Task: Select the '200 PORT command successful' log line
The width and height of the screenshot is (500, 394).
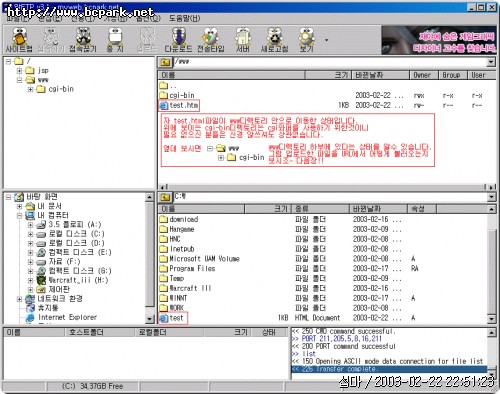Action: coord(344,346)
